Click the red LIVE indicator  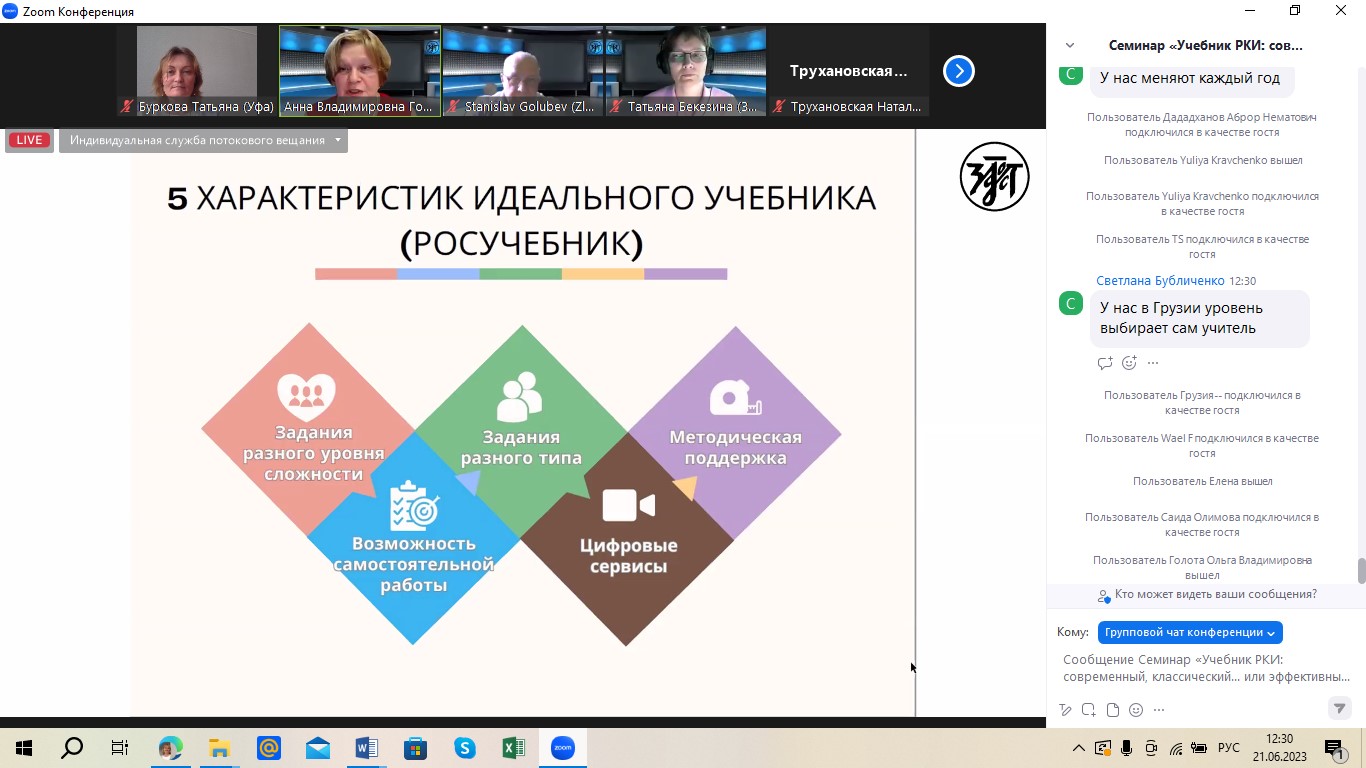[29, 141]
